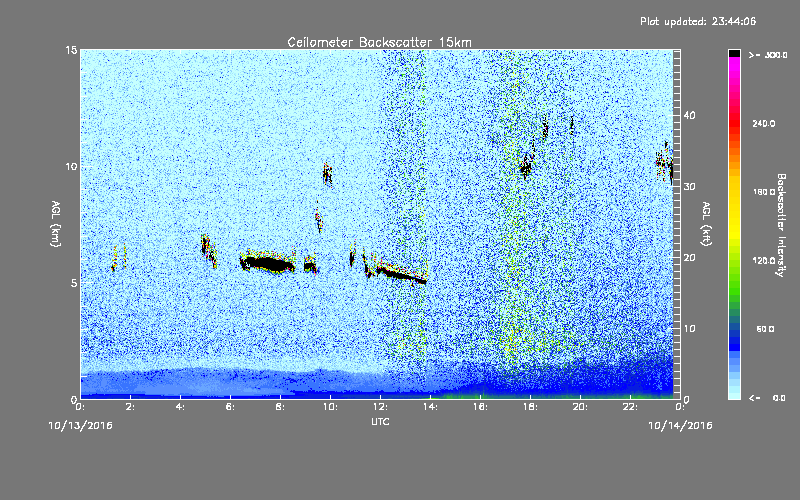Image resolution: width=800 pixels, height=500 pixels.
Task: Click the start date '10/13/2016'
Action: (80, 426)
